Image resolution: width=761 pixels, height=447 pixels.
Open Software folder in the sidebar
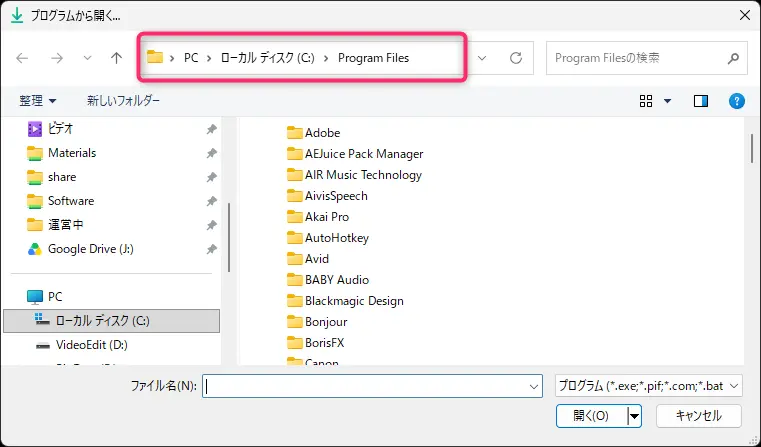tap(71, 201)
